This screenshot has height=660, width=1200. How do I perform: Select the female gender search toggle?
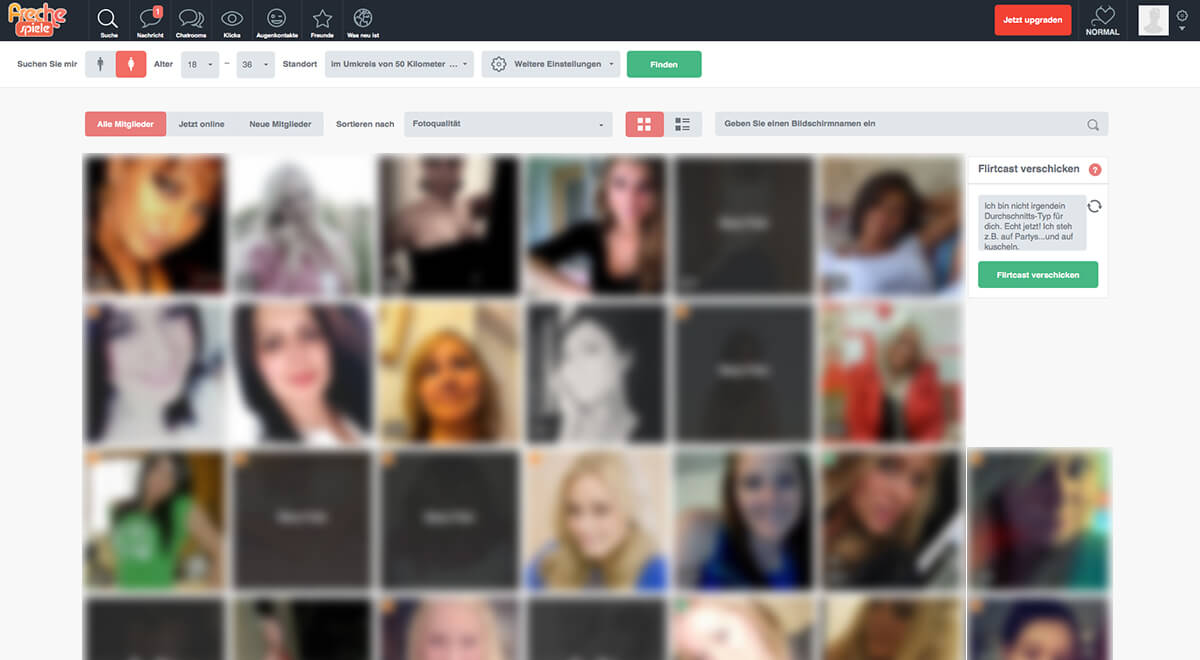coord(131,64)
